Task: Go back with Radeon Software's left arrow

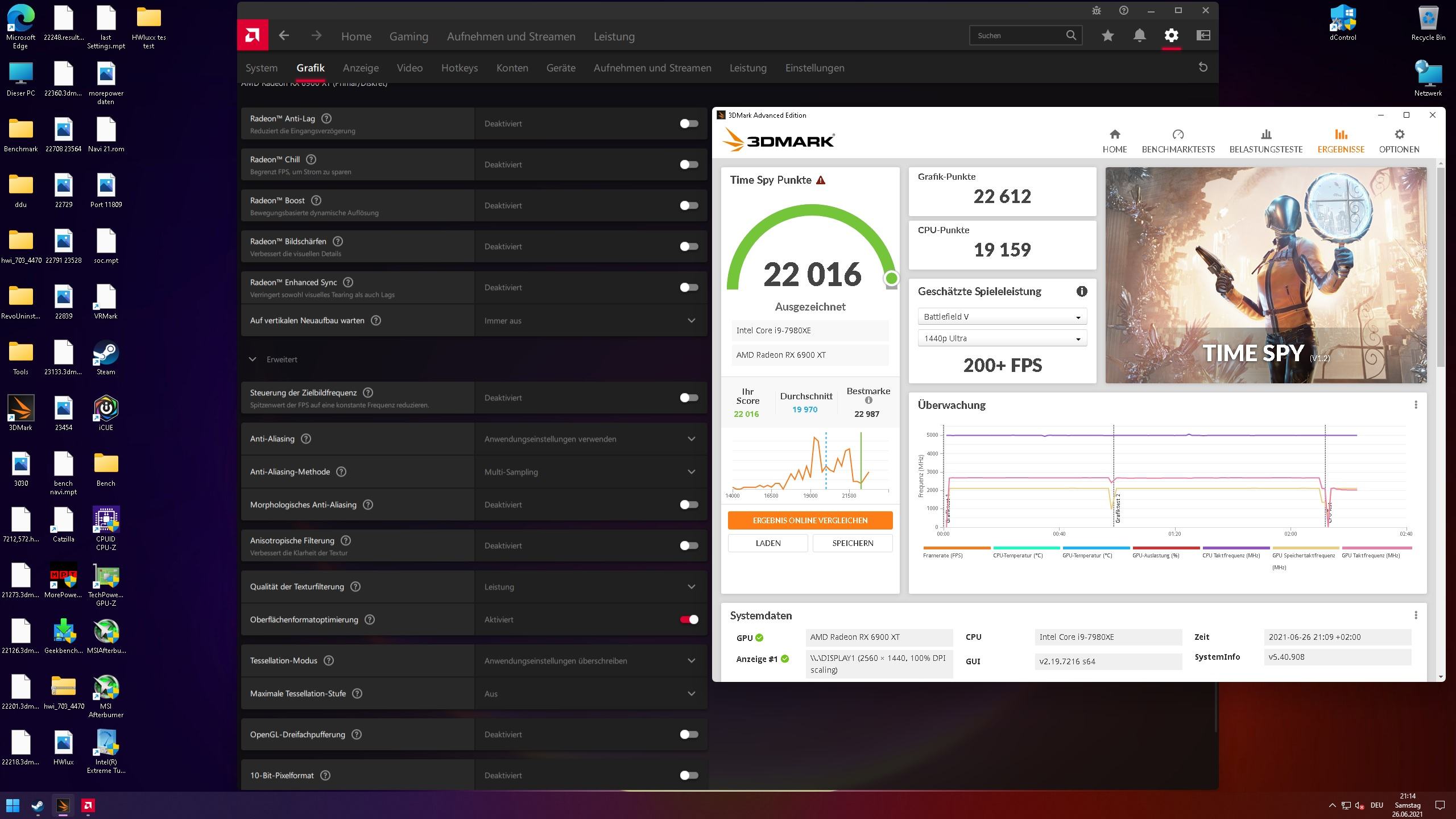Action: tap(284, 36)
